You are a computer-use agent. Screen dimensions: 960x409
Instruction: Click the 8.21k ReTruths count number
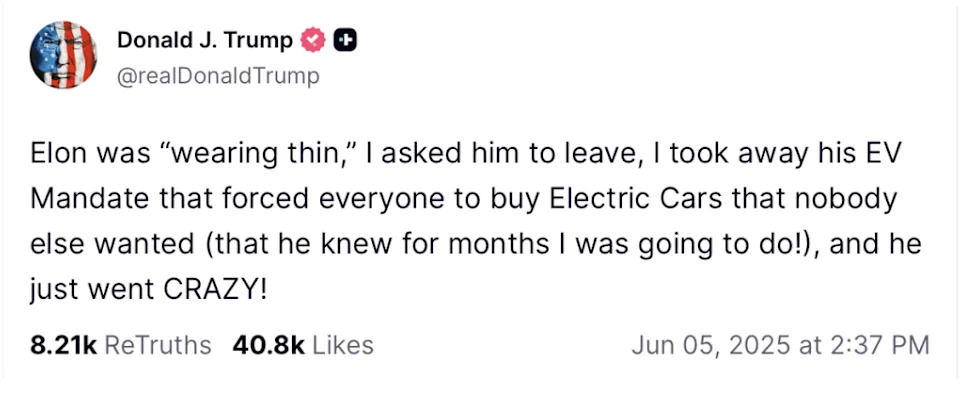(x=63, y=345)
